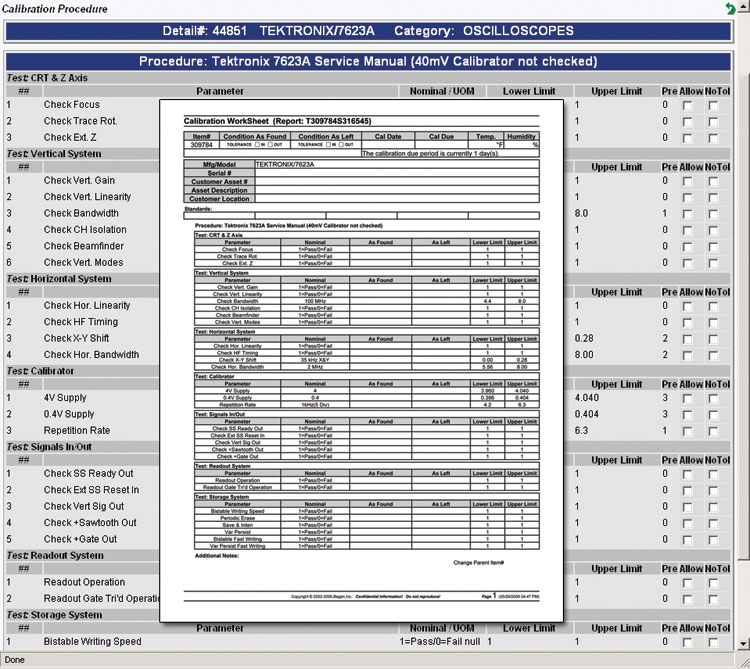
Task: Tick Allow checkbox for Check Trace Rot.
Action: point(687,122)
